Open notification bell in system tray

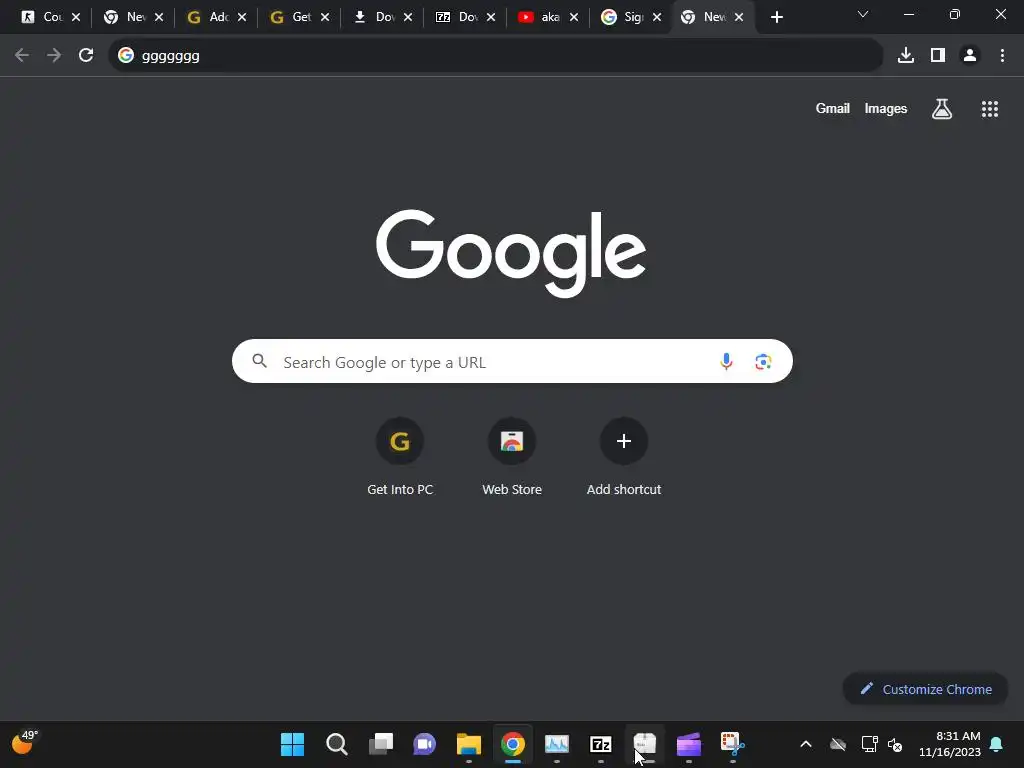coord(997,744)
